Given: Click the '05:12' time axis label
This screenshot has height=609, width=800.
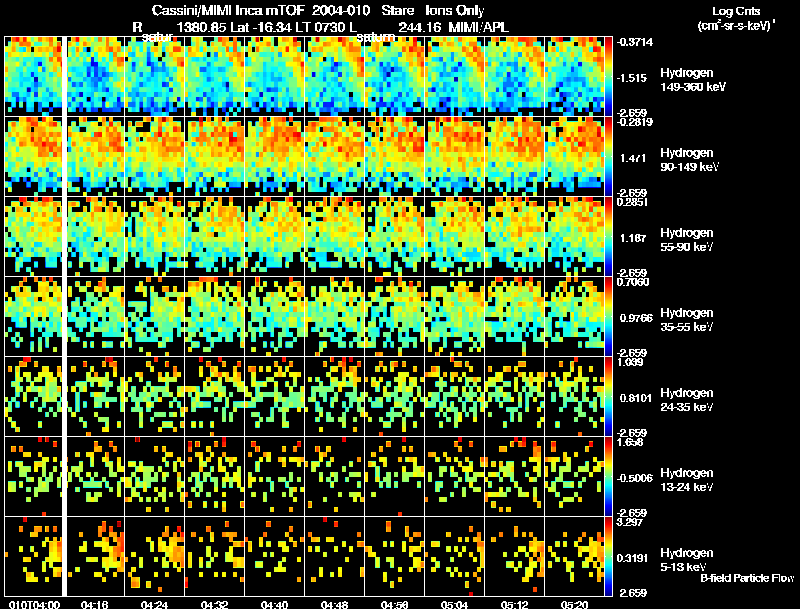Looking at the screenshot, I should pos(514,605).
